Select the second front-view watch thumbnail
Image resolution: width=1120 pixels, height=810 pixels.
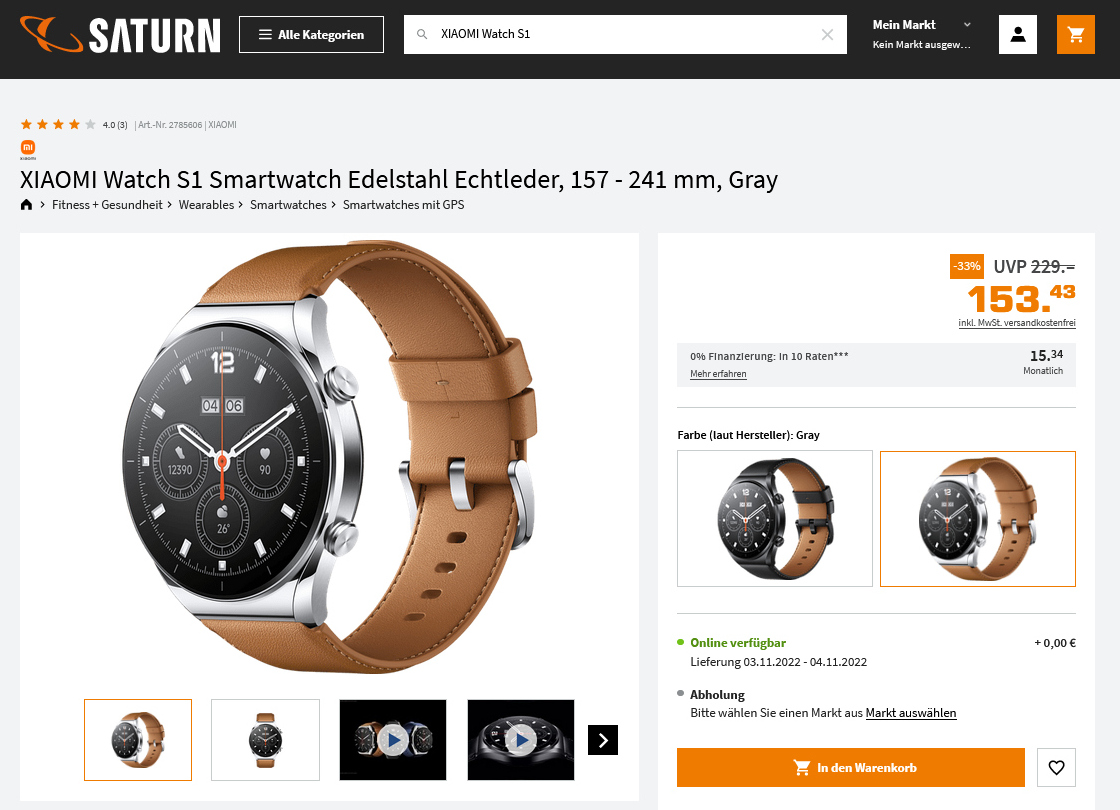coord(266,740)
